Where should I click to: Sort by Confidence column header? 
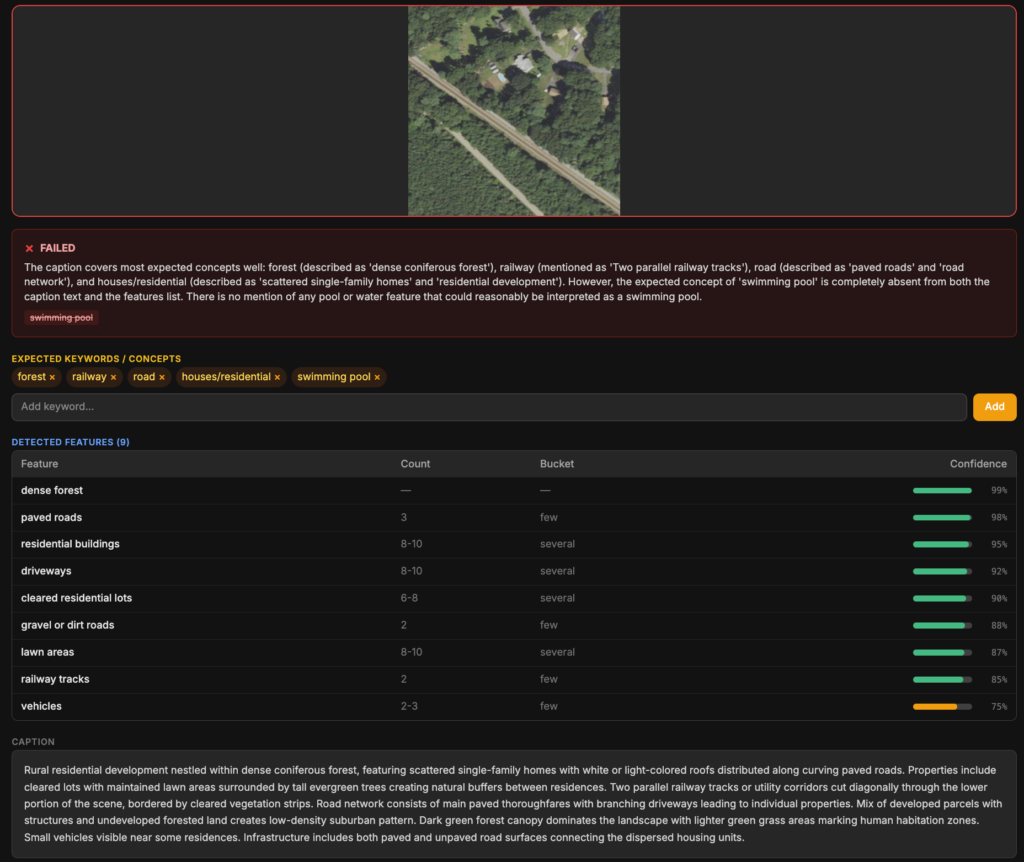coord(977,464)
